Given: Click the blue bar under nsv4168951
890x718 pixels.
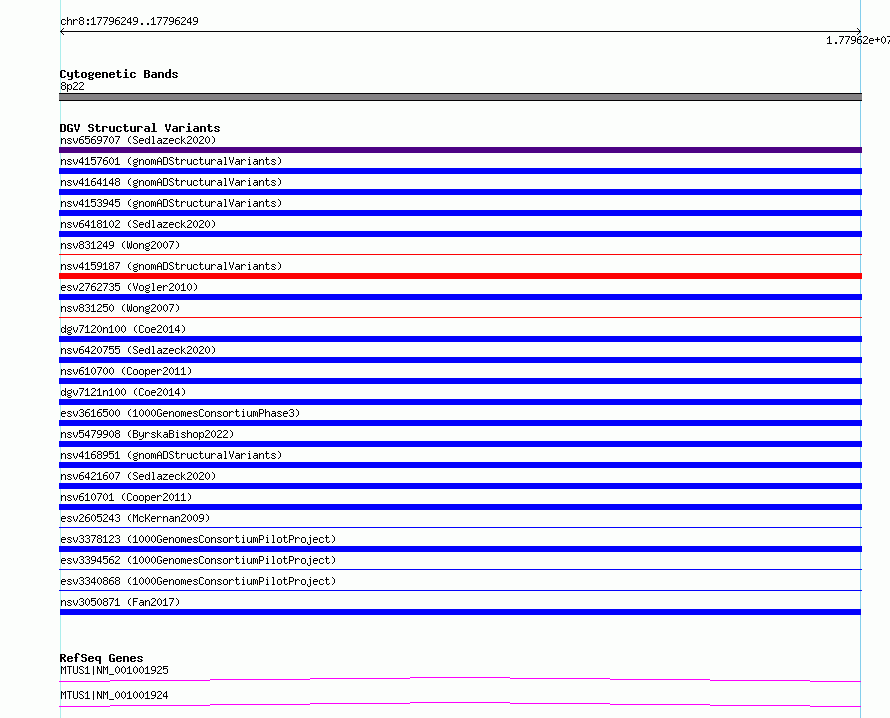Looking at the screenshot, I should coord(460,465).
